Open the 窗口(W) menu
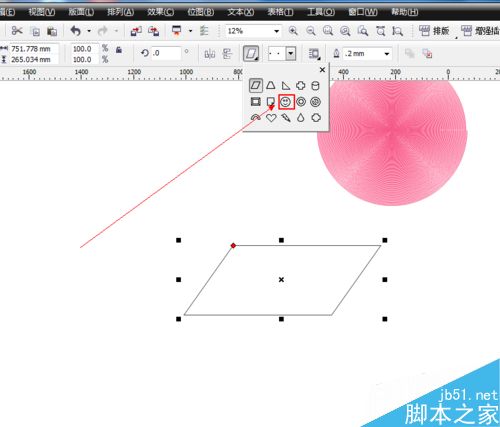 (363, 12)
